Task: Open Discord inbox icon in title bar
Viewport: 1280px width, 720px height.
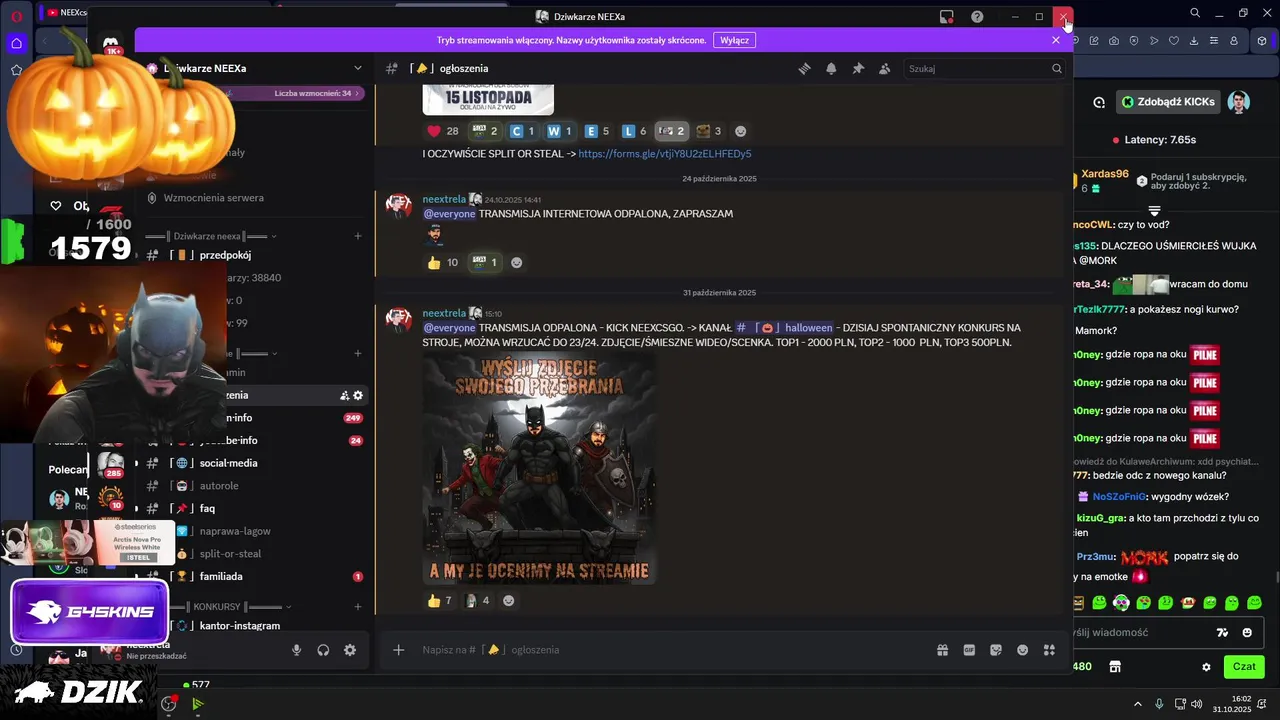Action: pos(946,17)
